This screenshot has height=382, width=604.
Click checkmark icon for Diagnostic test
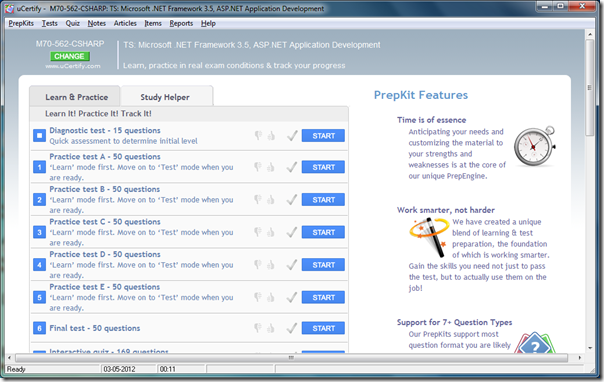click(292, 136)
